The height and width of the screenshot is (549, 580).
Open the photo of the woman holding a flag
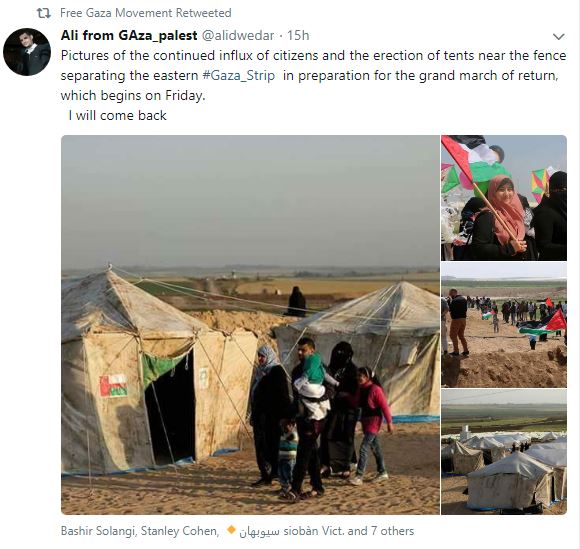click(x=504, y=198)
